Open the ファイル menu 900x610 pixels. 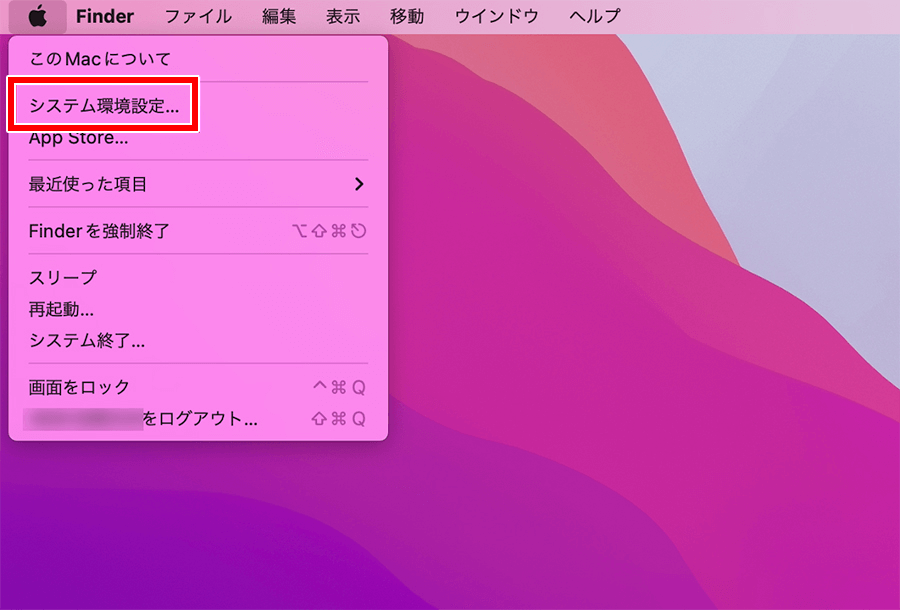point(198,16)
